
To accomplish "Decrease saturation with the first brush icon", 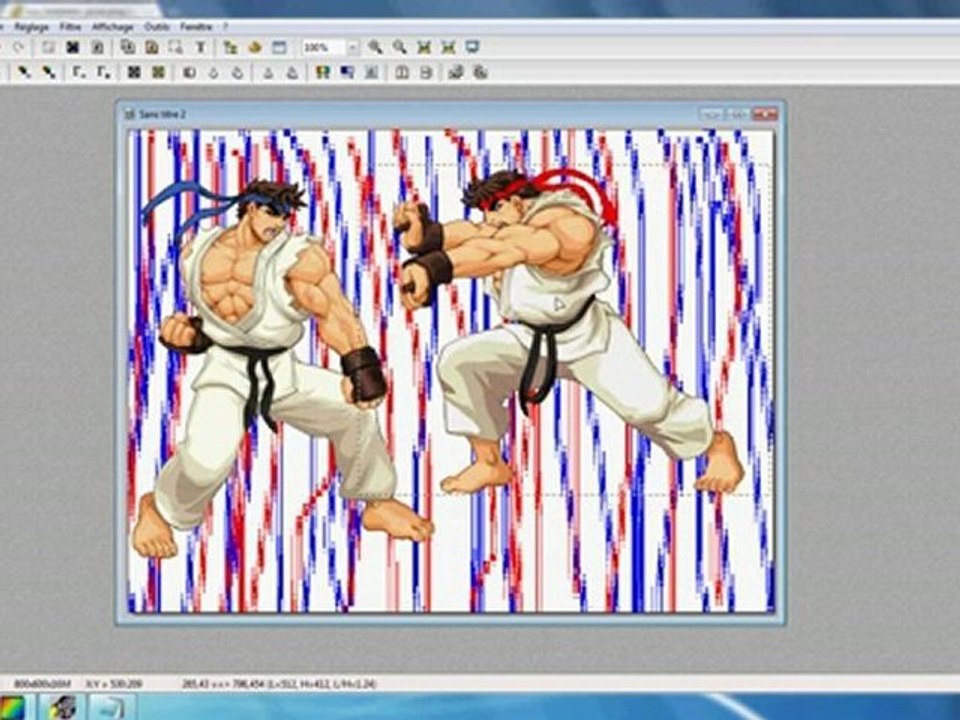I will point(24,72).
